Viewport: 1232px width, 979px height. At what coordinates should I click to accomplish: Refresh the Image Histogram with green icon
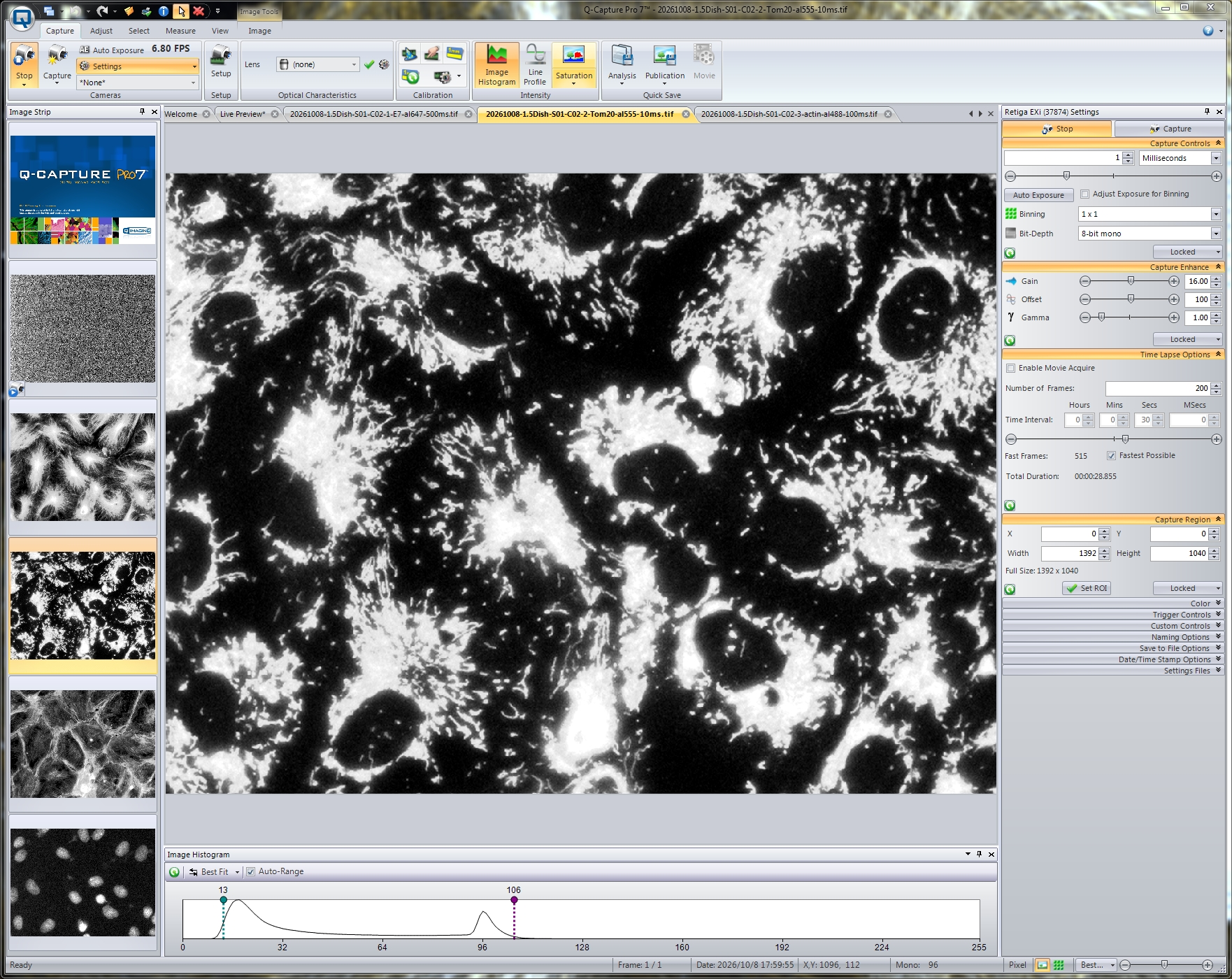tap(175, 872)
